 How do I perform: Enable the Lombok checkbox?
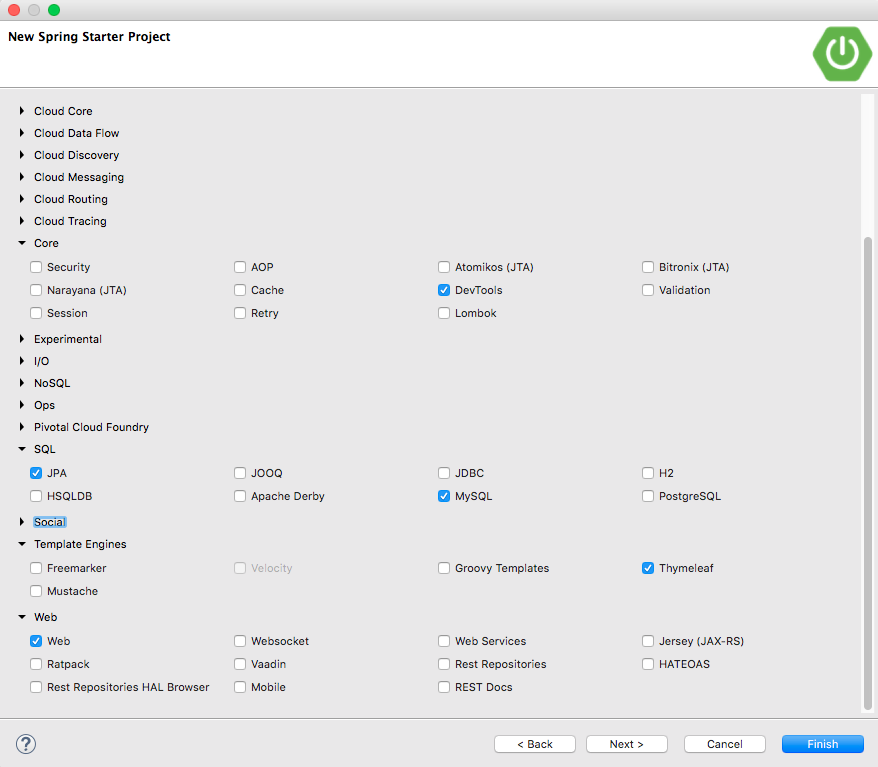[443, 313]
